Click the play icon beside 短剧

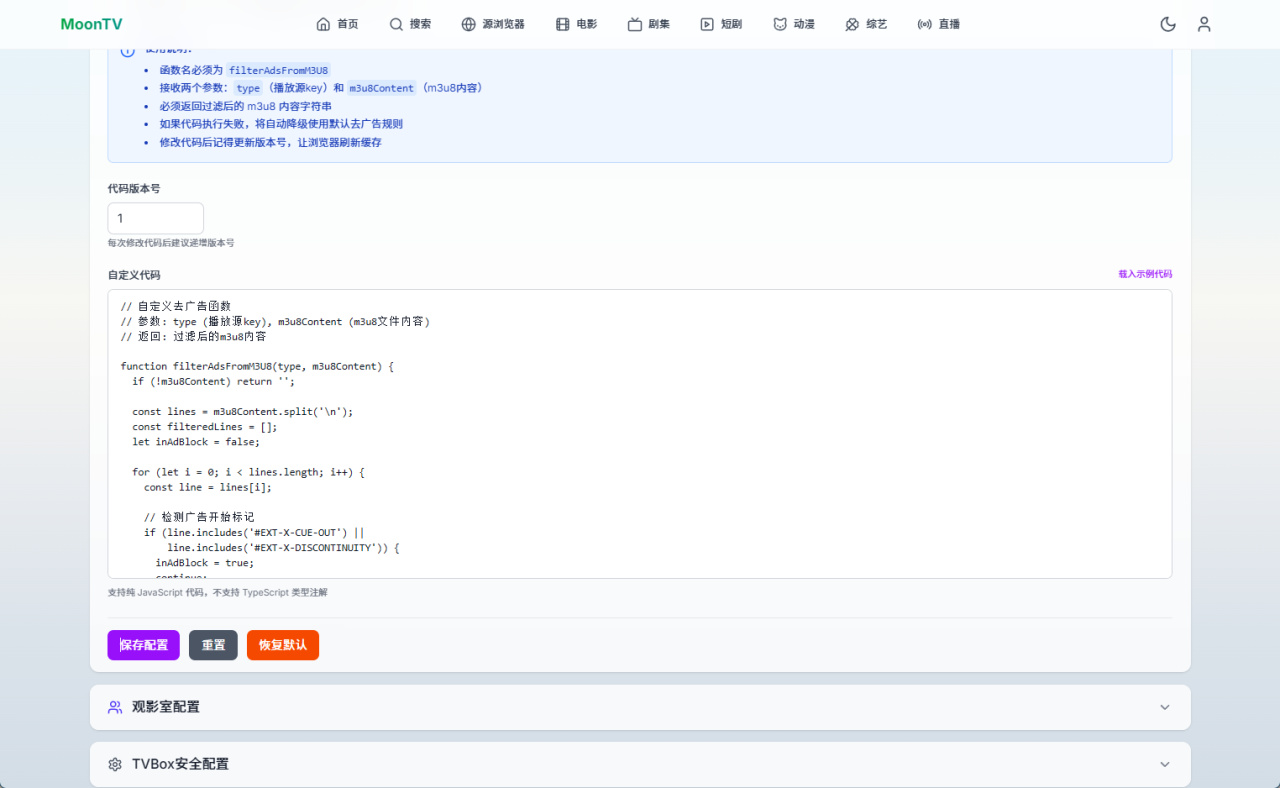point(707,24)
